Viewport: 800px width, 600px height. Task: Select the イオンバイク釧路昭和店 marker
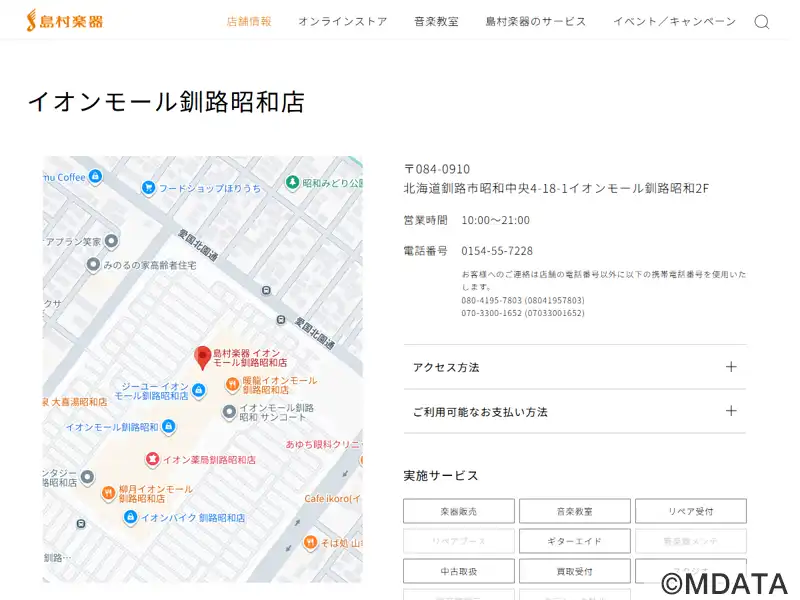[130, 517]
